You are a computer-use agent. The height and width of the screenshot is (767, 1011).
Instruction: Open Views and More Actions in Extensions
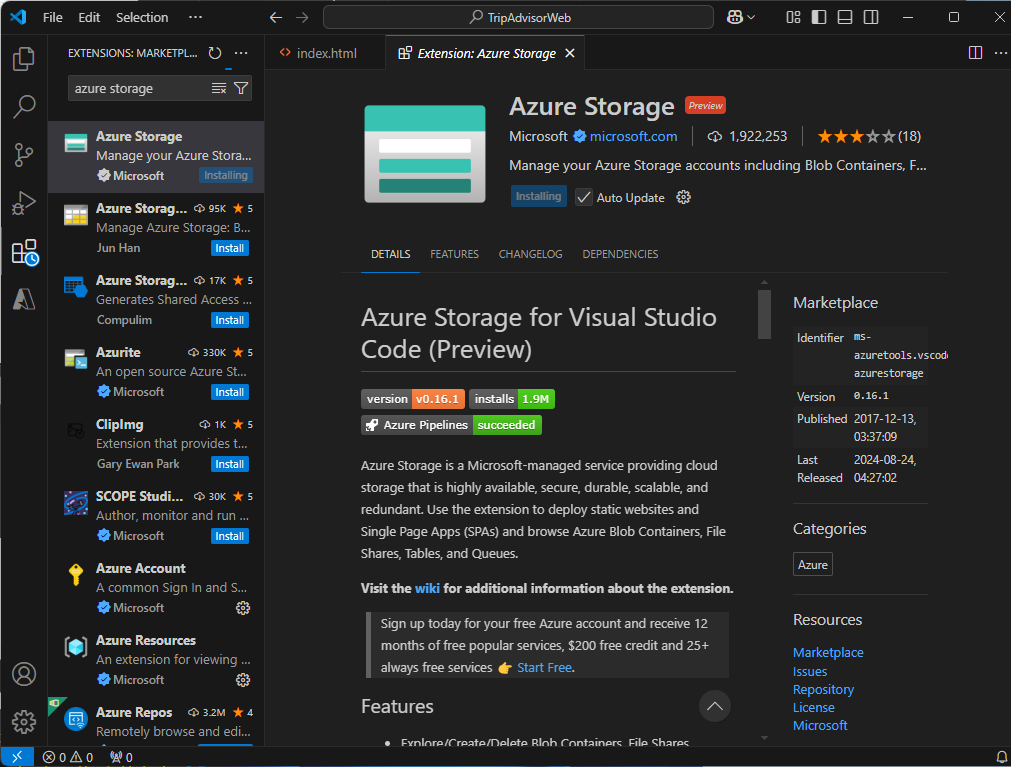(x=241, y=53)
